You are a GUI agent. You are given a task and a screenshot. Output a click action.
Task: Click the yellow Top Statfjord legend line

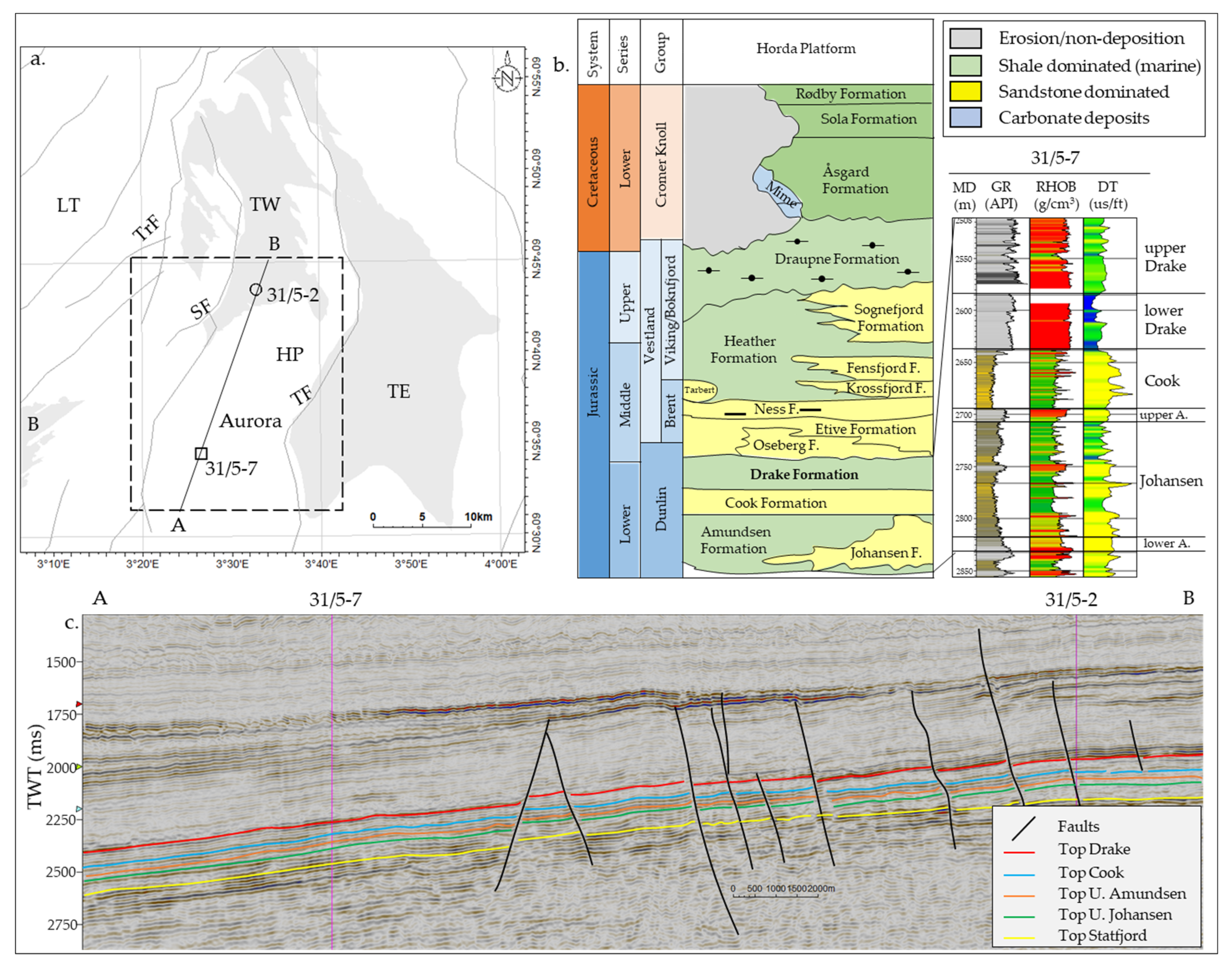pos(1019,938)
